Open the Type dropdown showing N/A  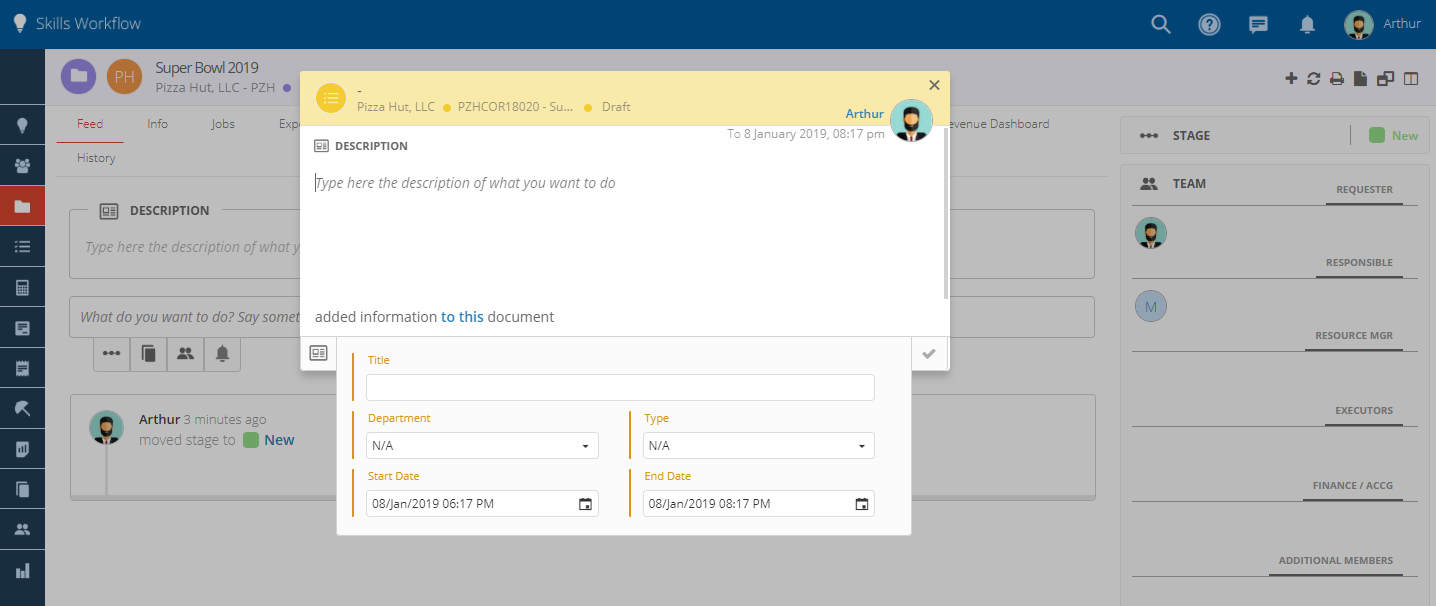758,445
